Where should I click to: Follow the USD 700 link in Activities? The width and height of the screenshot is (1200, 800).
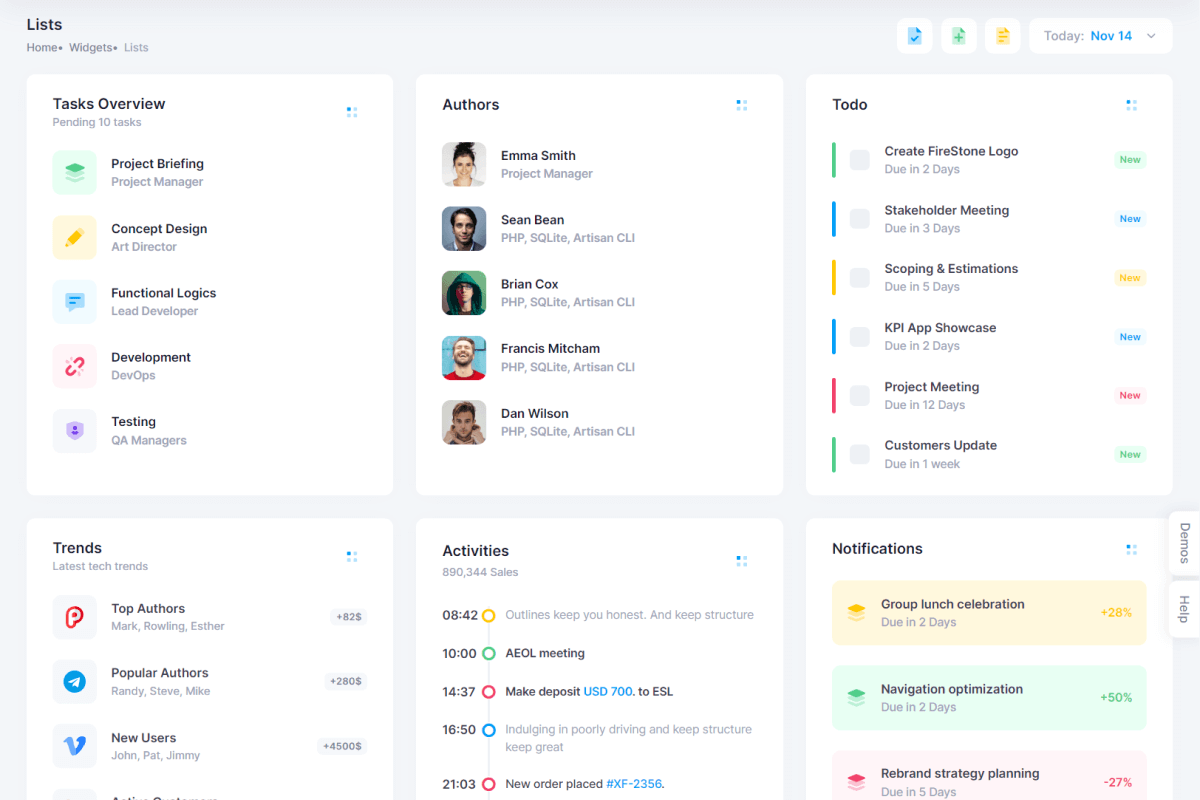pos(608,692)
